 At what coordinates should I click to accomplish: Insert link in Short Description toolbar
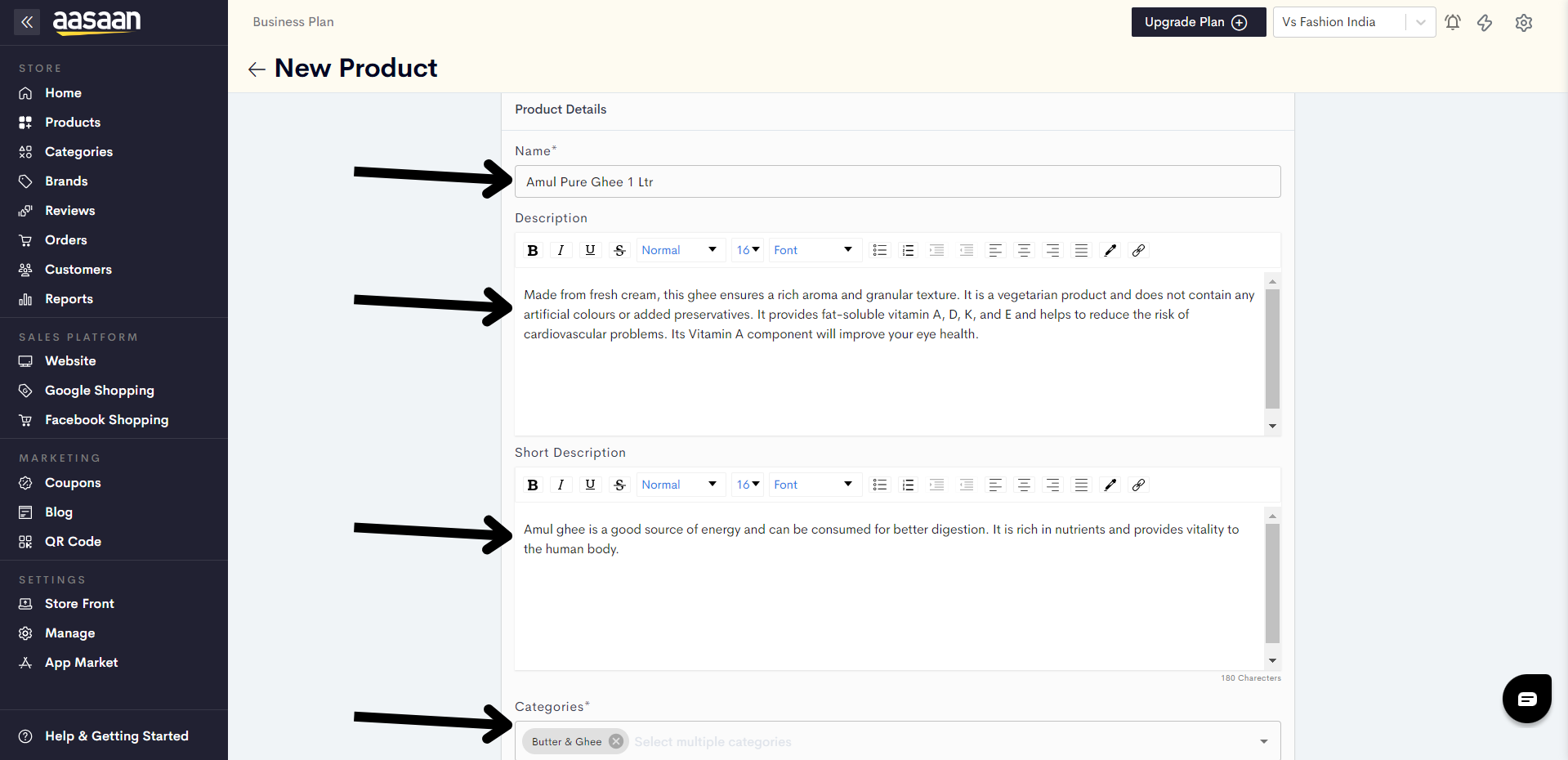(1138, 485)
